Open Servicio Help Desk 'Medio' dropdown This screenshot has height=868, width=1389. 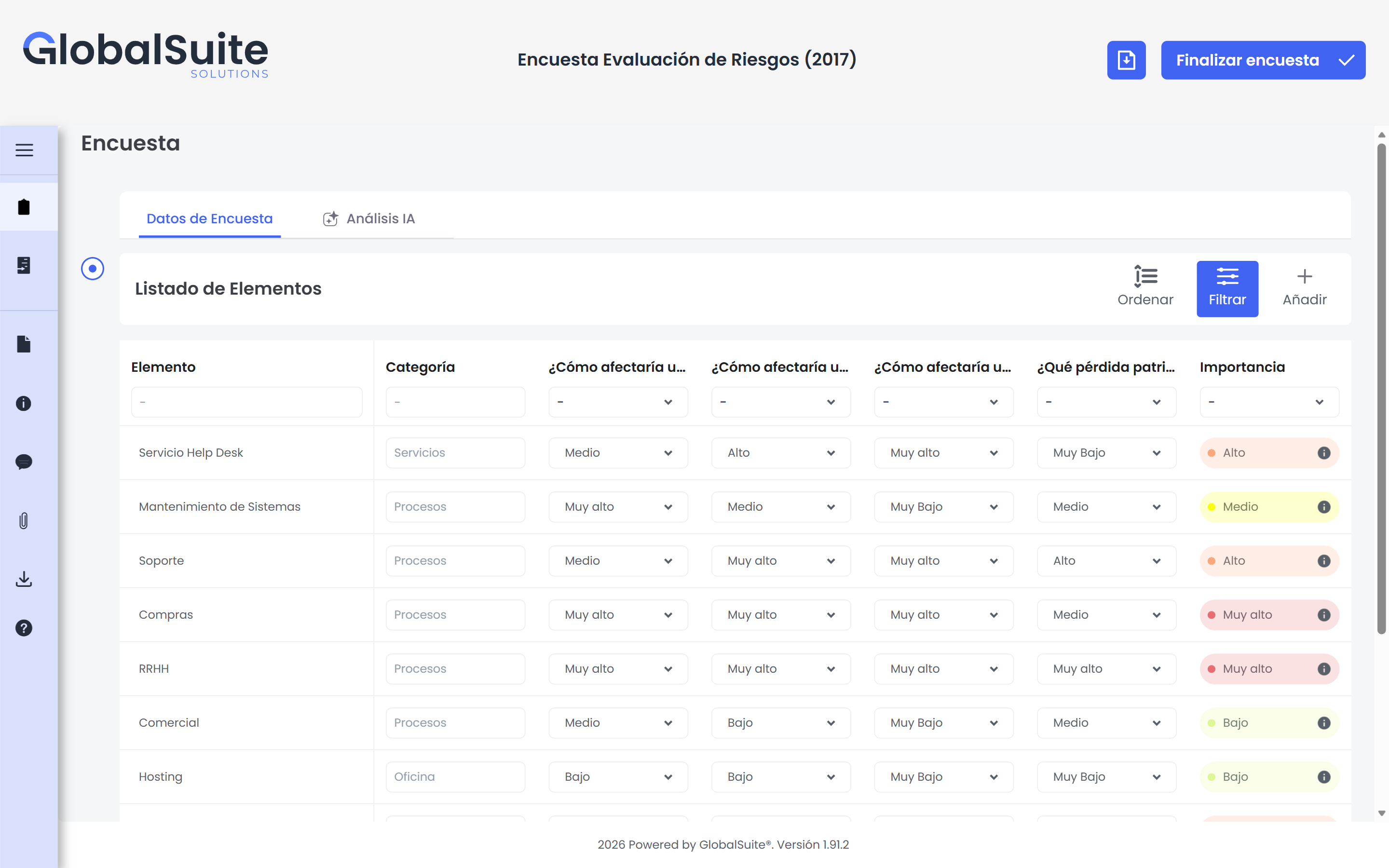tap(618, 453)
